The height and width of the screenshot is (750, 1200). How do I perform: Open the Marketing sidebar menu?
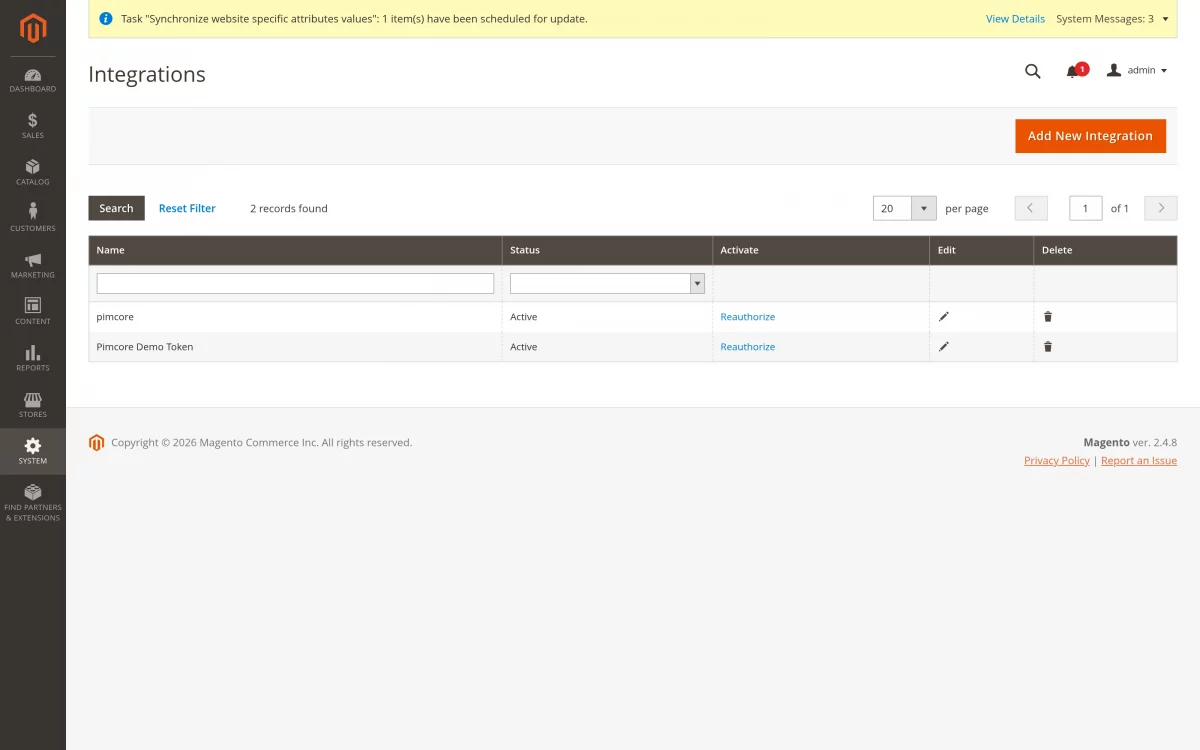[x=33, y=266]
